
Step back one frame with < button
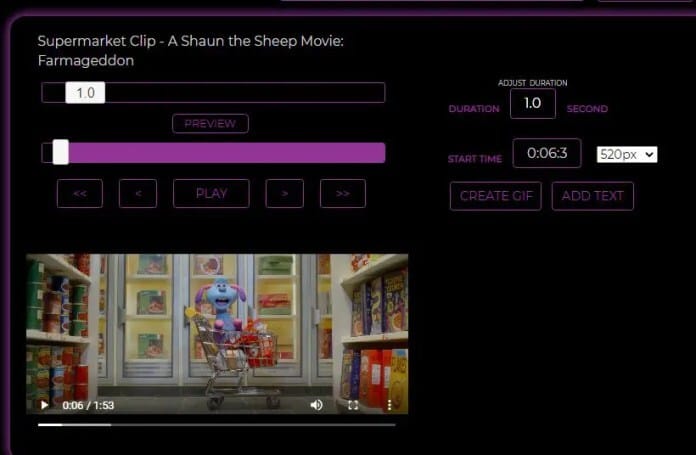point(138,194)
